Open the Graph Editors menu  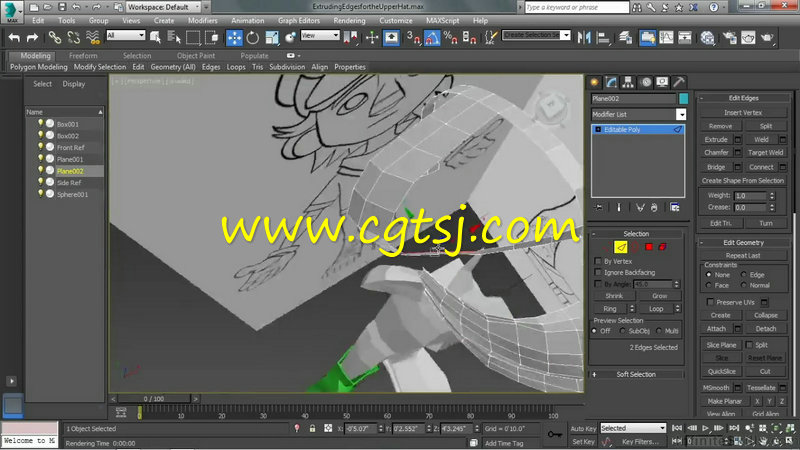pos(298,20)
